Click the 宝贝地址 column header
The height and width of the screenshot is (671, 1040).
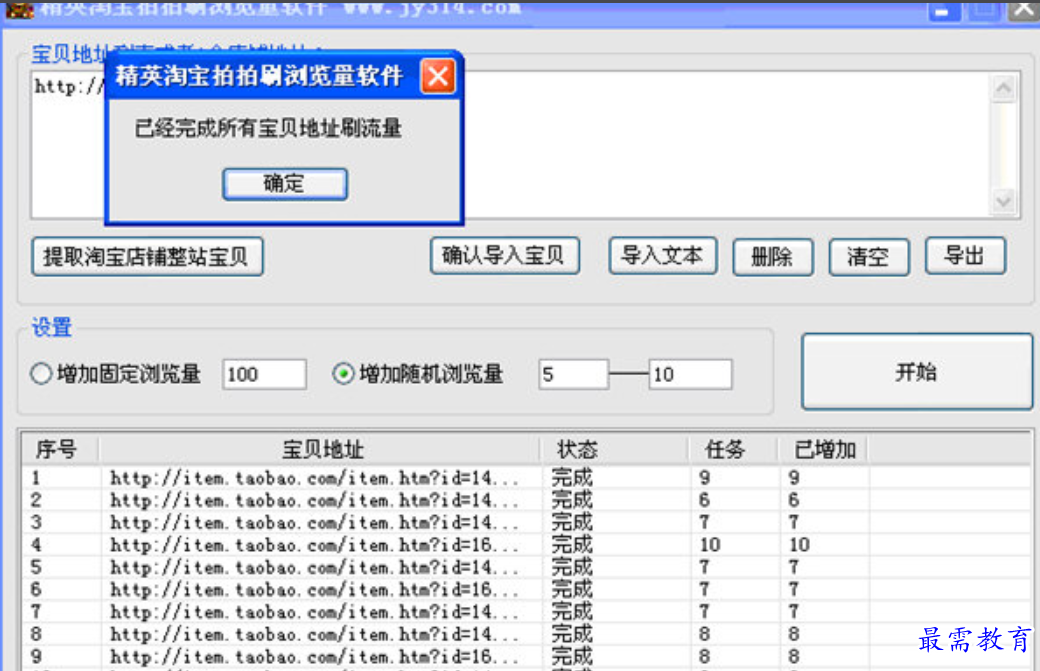click(x=321, y=450)
